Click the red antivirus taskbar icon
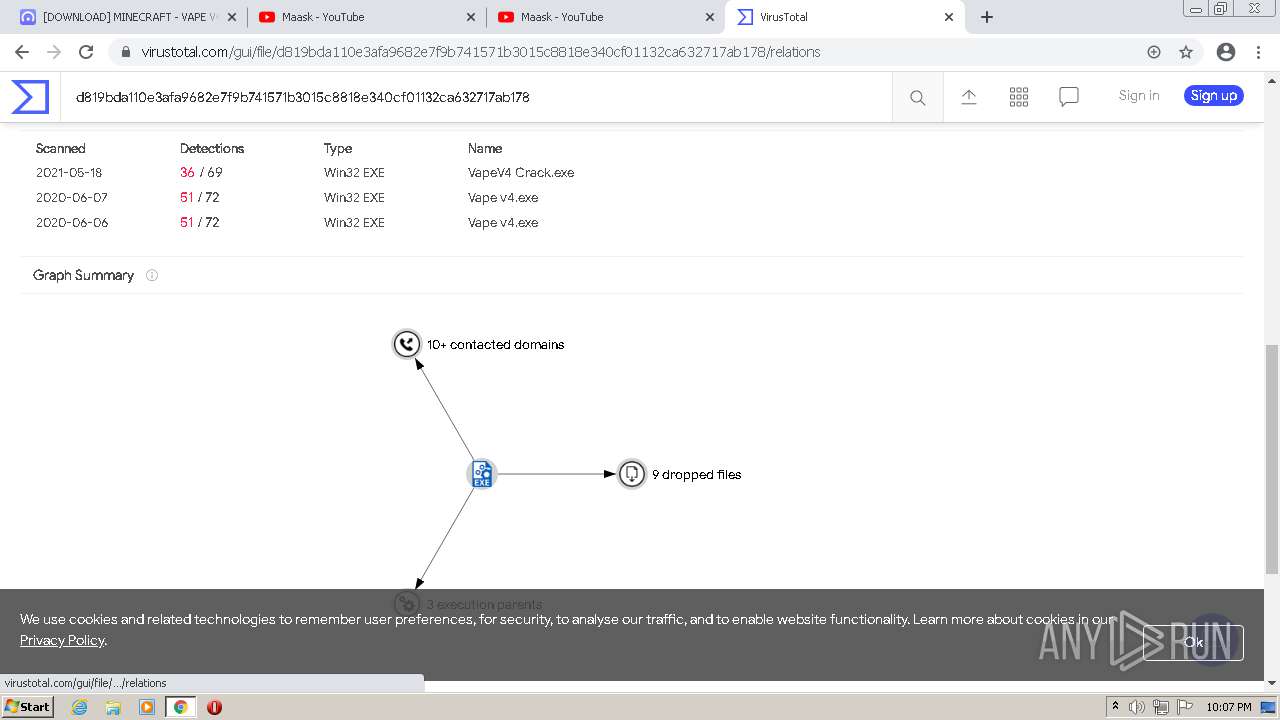1280x720 pixels. (x=214, y=707)
